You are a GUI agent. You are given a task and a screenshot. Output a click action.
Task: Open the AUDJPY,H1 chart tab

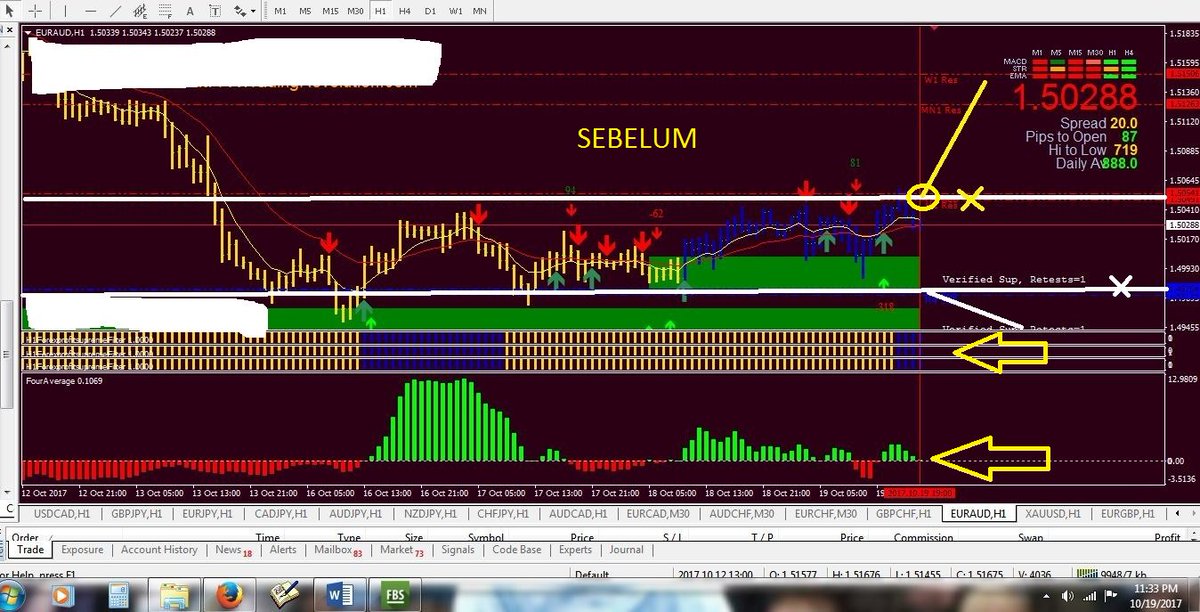tap(356, 513)
